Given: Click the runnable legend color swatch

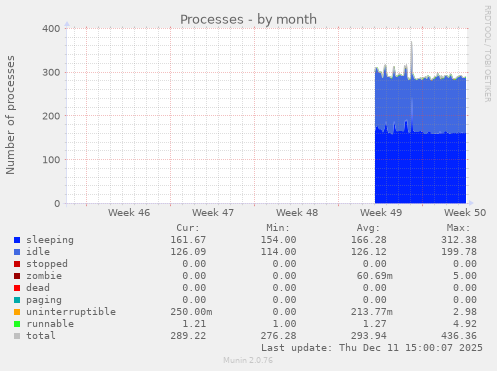Looking at the screenshot, I should click(x=17, y=324).
